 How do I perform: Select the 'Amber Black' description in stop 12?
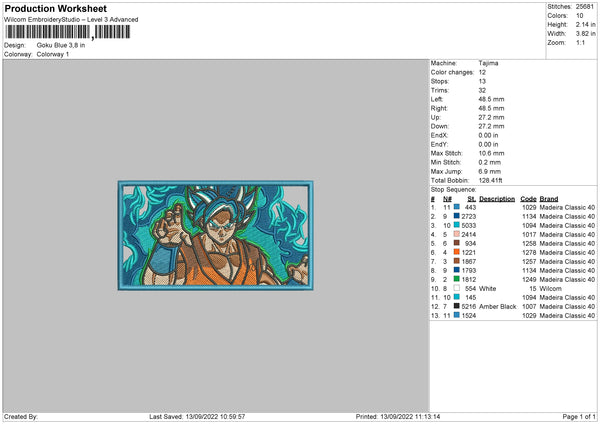click(x=497, y=307)
